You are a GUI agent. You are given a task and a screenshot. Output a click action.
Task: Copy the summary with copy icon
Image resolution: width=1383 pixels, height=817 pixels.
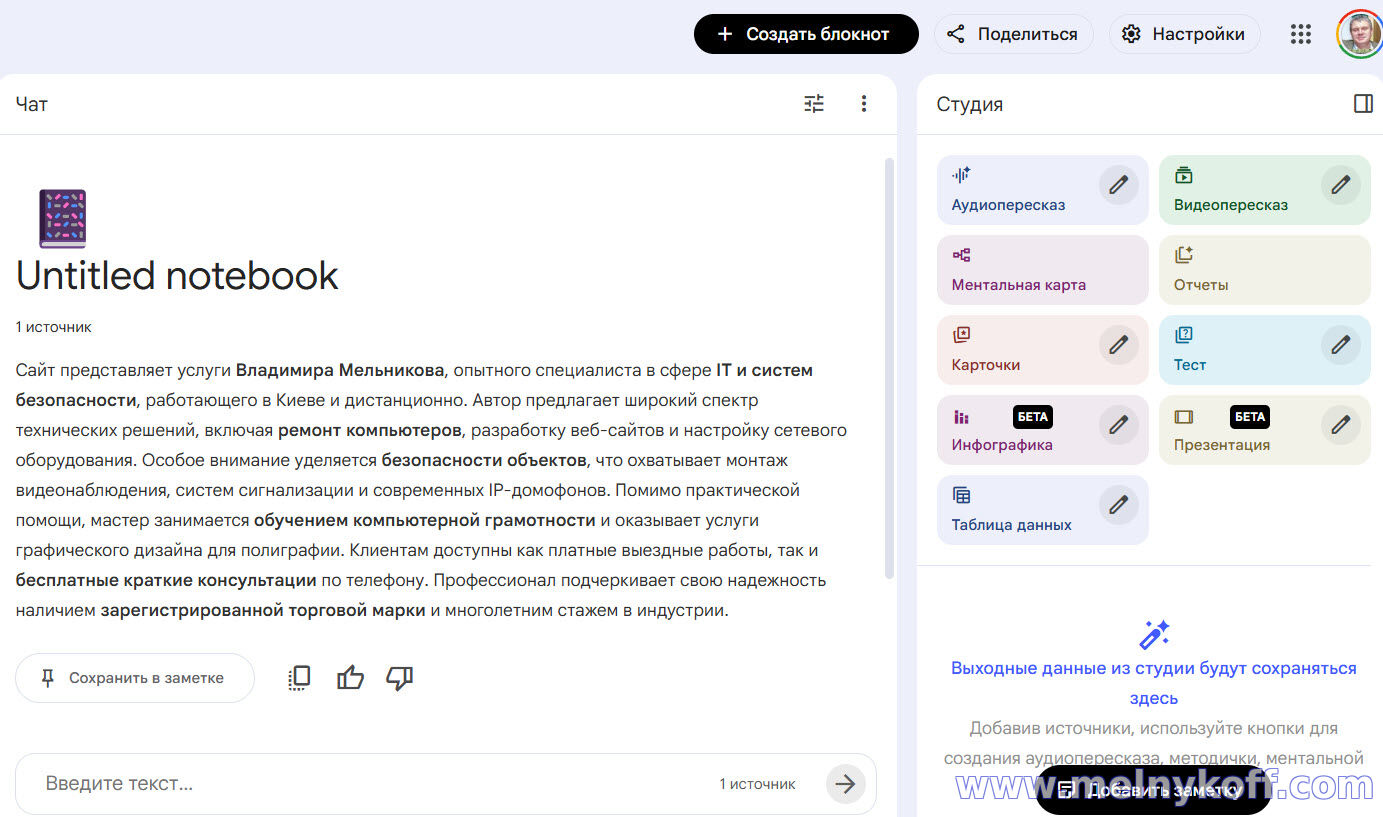299,678
